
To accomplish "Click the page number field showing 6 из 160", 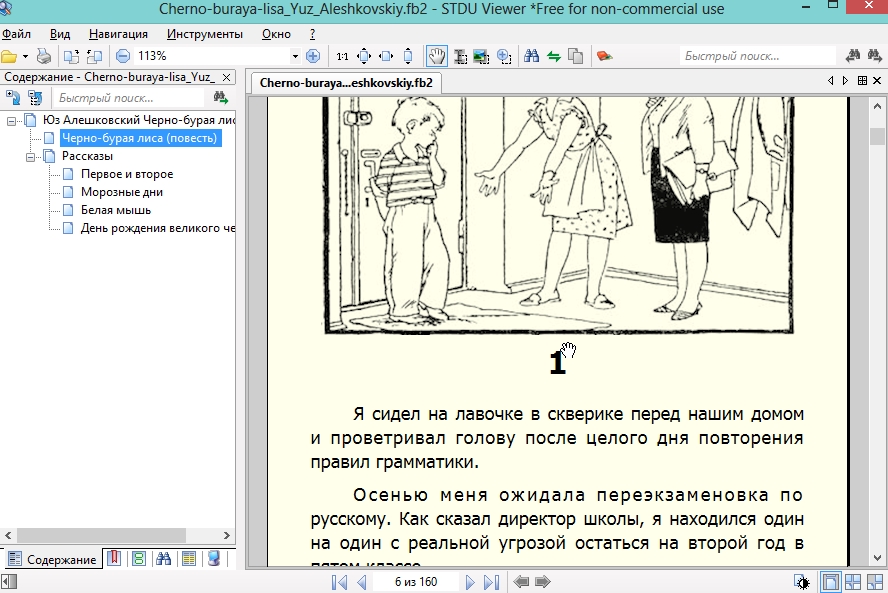I will pos(417,581).
